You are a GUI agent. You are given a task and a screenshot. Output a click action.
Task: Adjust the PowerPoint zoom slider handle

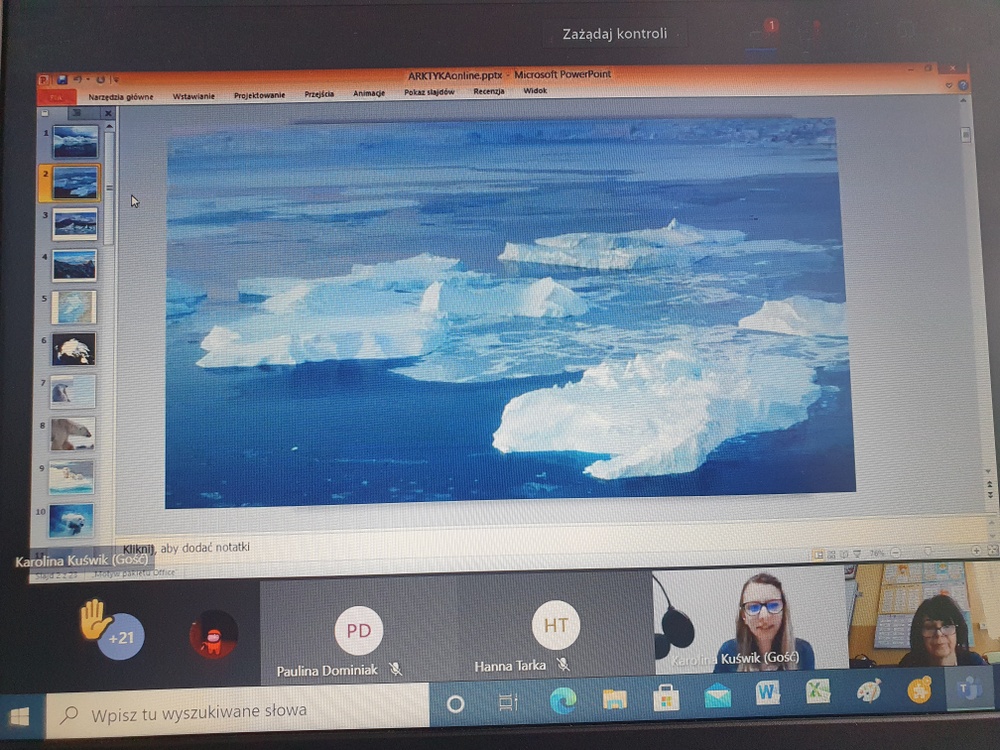click(x=928, y=551)
